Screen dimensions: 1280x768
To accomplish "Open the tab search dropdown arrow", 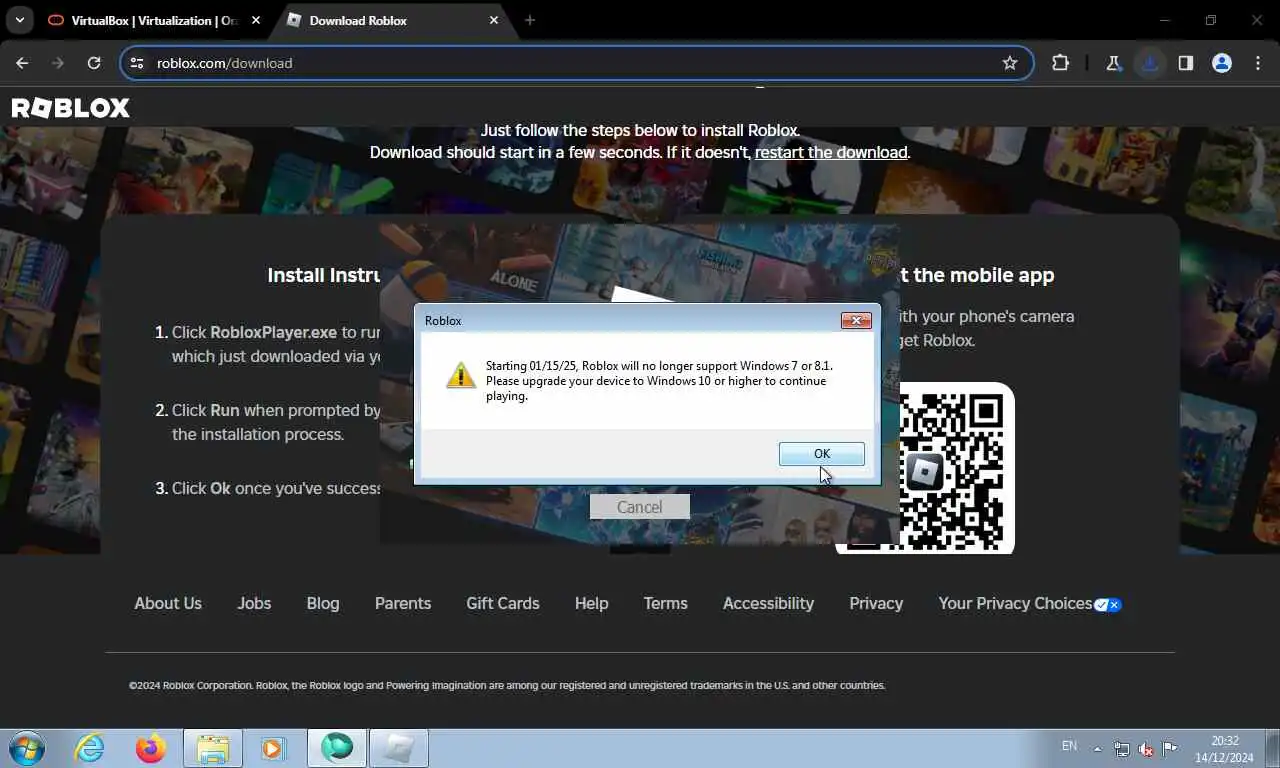I will click(19, 20).
